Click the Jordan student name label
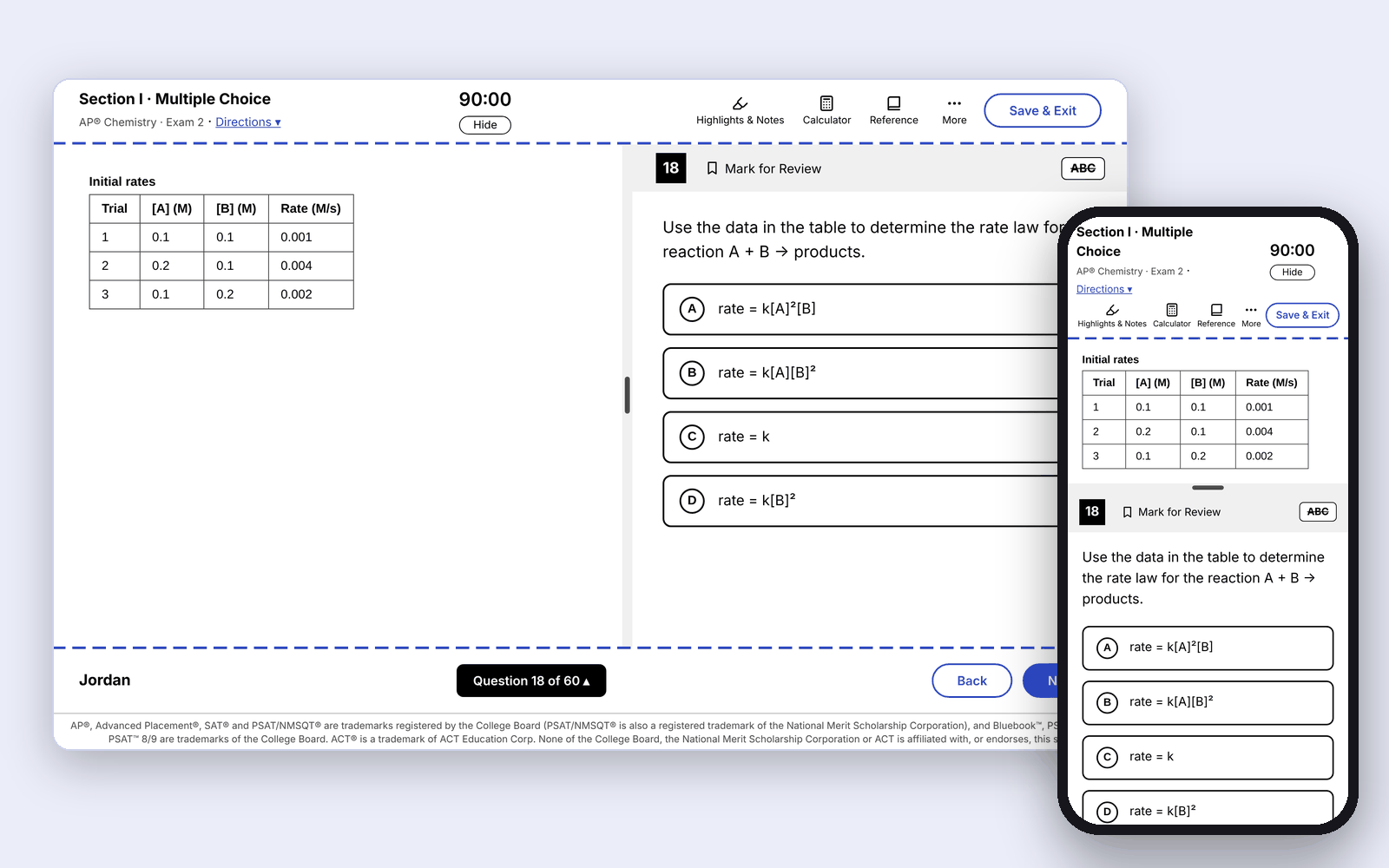 (x=105, y=681)
